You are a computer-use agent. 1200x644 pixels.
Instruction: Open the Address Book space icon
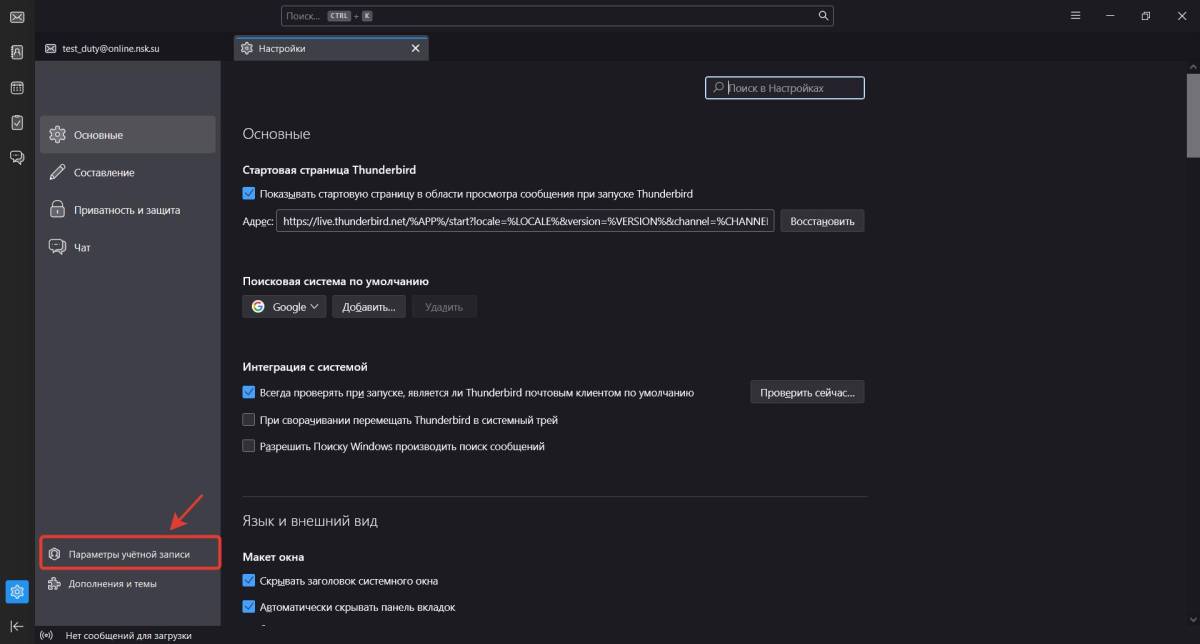pos(17,52)
